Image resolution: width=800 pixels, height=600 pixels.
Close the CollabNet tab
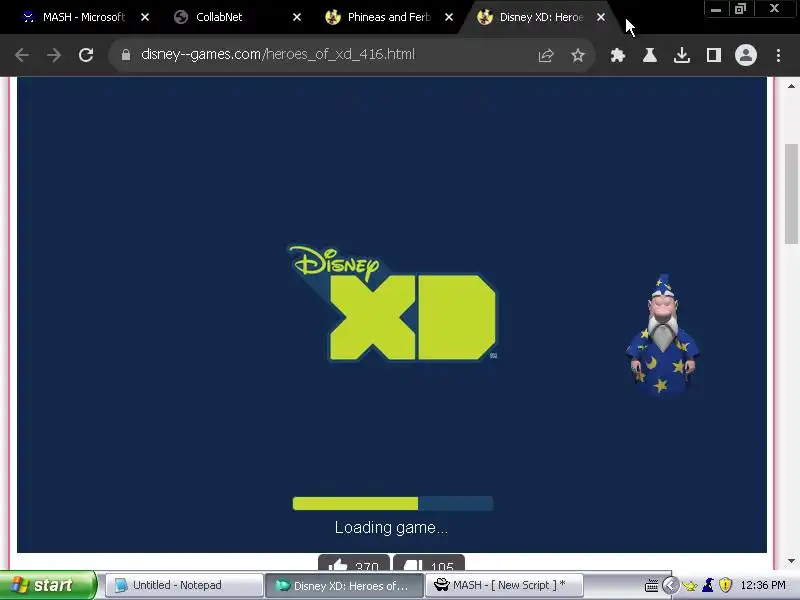click(297, 17)
